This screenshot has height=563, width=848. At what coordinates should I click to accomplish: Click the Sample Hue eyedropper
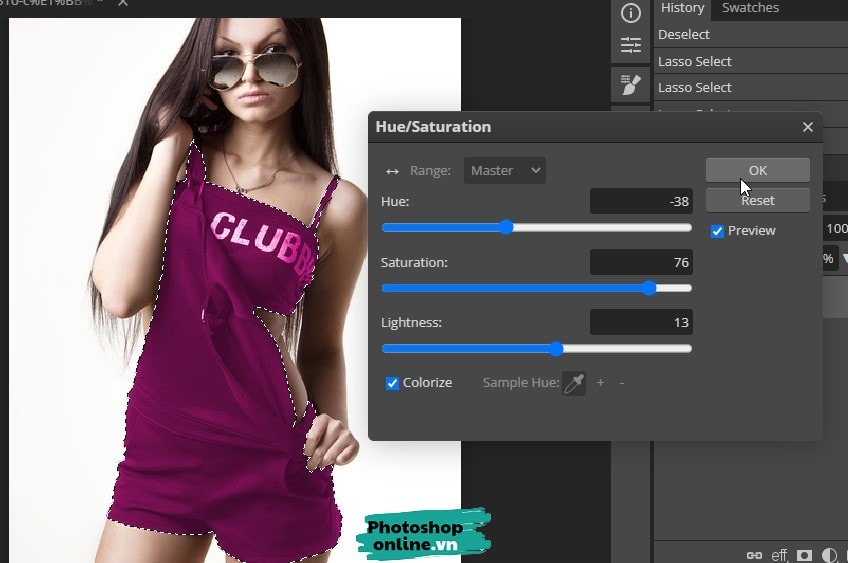click(574, 383)
